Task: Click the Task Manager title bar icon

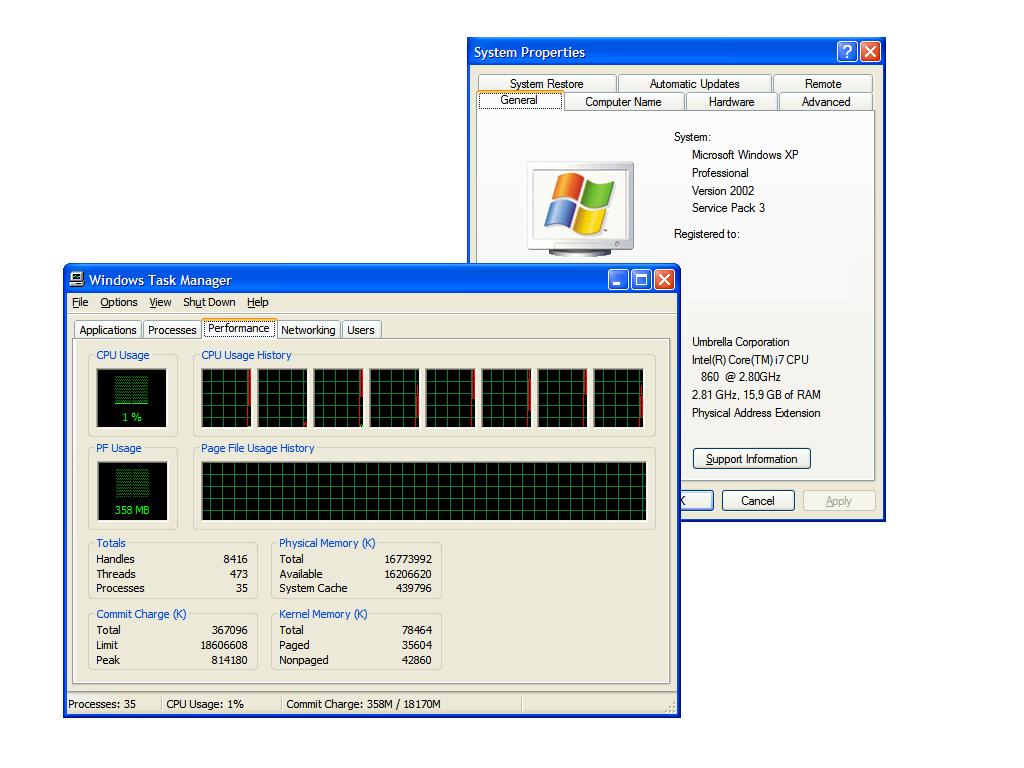Action: [76, 280]
